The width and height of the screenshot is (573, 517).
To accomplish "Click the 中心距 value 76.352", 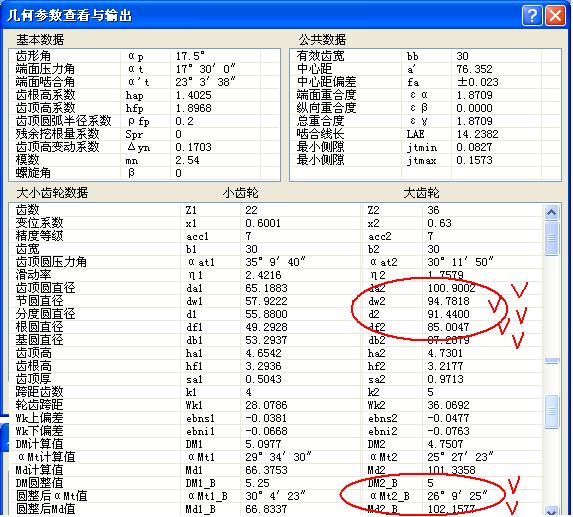I will tap(474, 69).
